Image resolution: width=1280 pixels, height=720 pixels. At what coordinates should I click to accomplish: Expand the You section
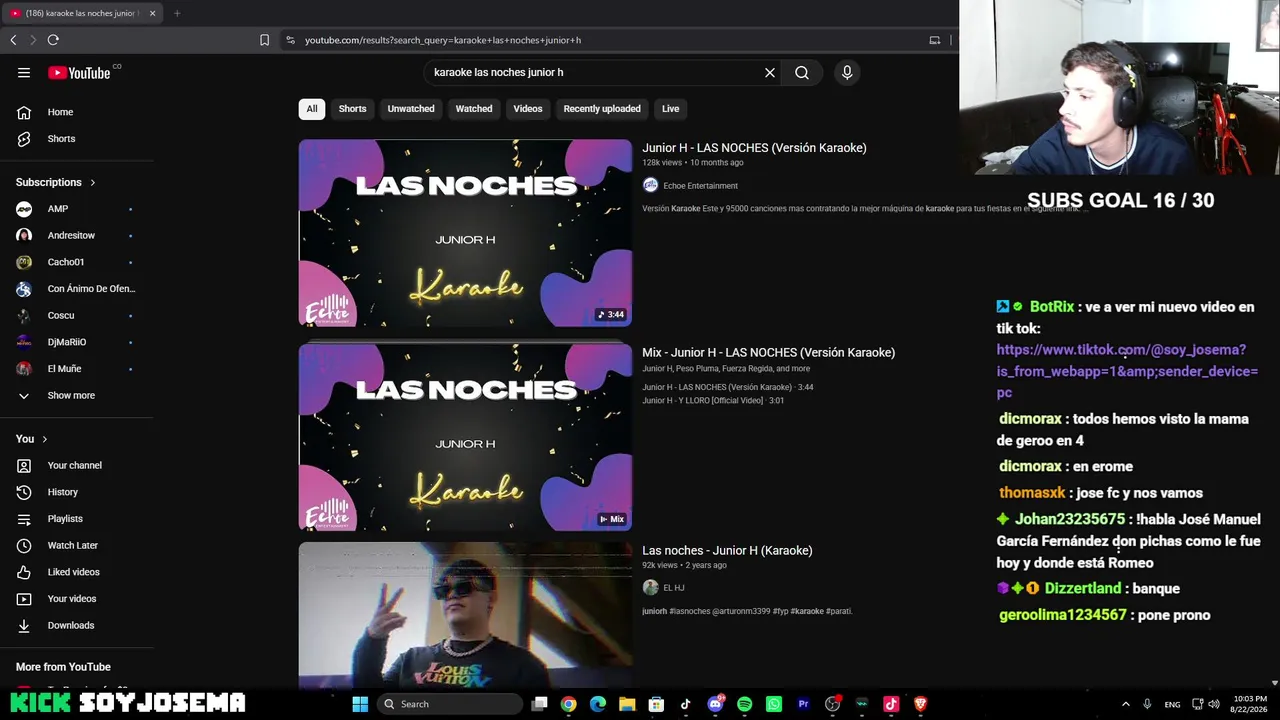[x=32, y=439]
